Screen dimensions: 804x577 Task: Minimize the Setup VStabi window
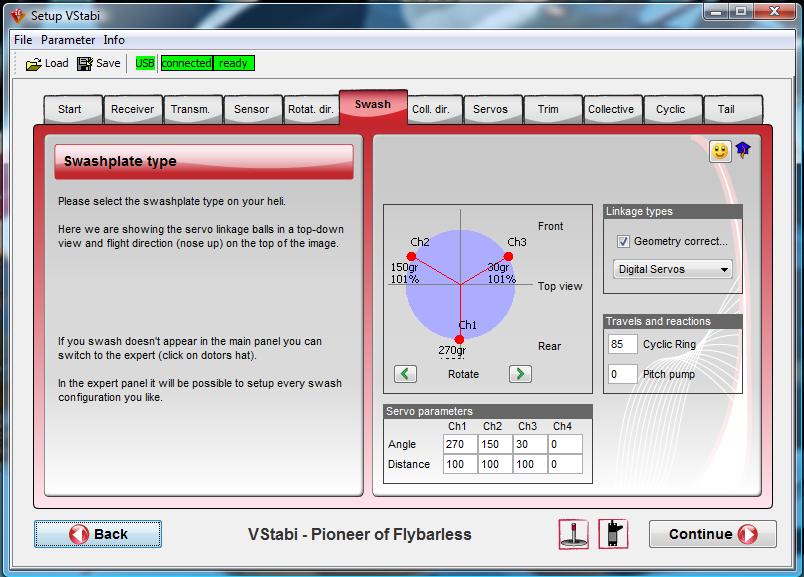point(717,11)
